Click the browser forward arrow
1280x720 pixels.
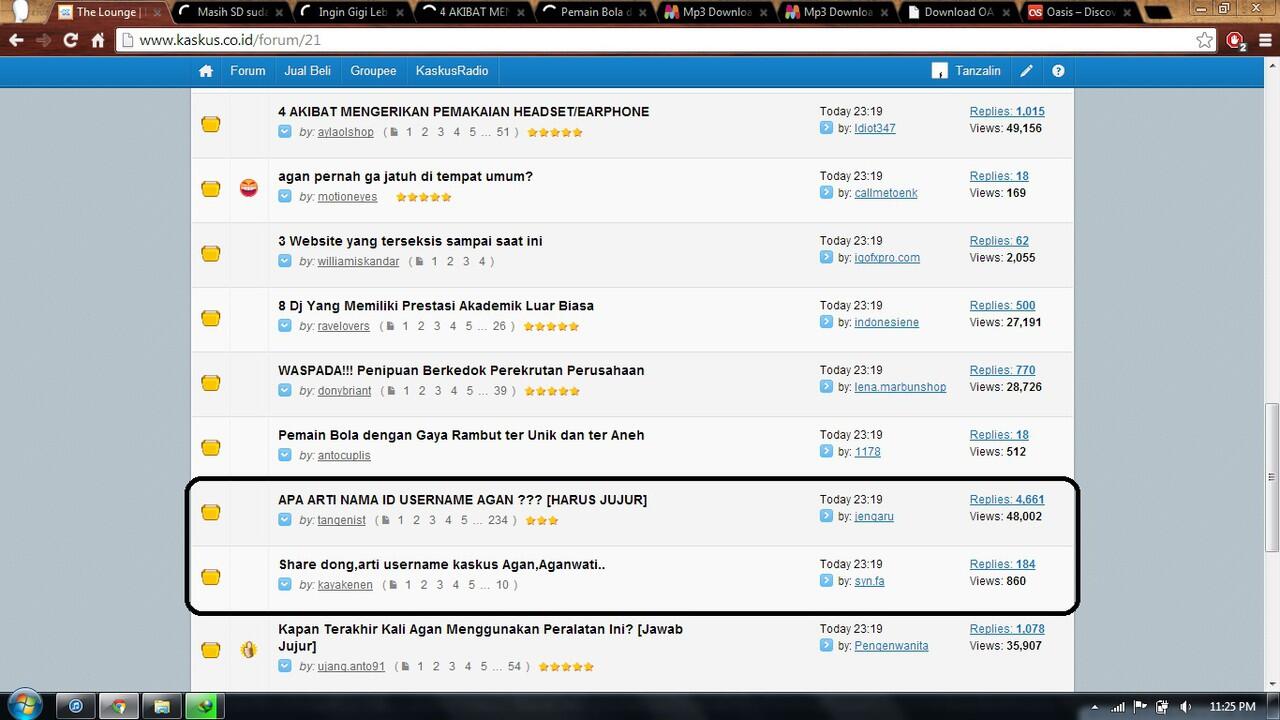pyautogui.click(x=43, y=41)
